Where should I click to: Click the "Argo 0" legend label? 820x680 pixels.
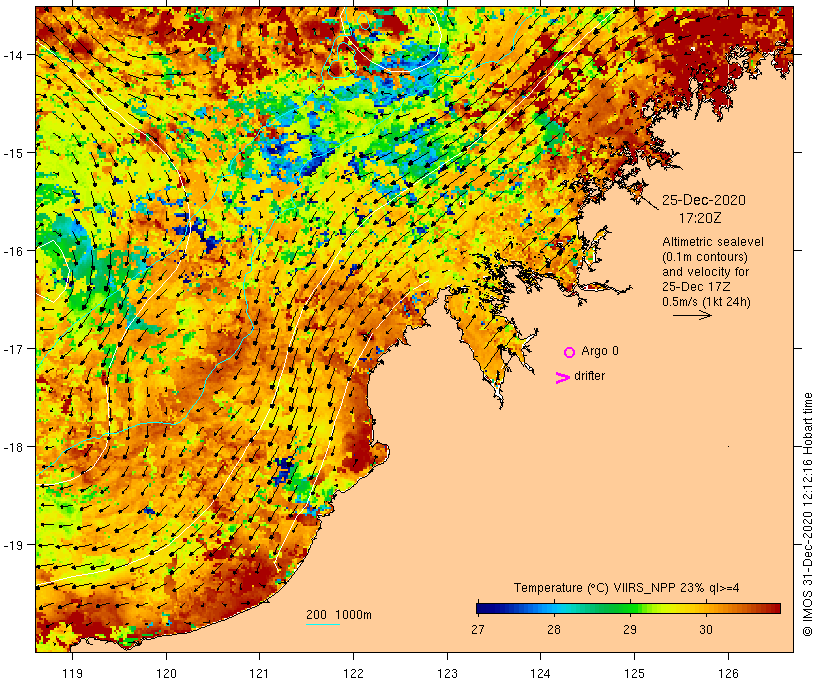tap(600, 351)
